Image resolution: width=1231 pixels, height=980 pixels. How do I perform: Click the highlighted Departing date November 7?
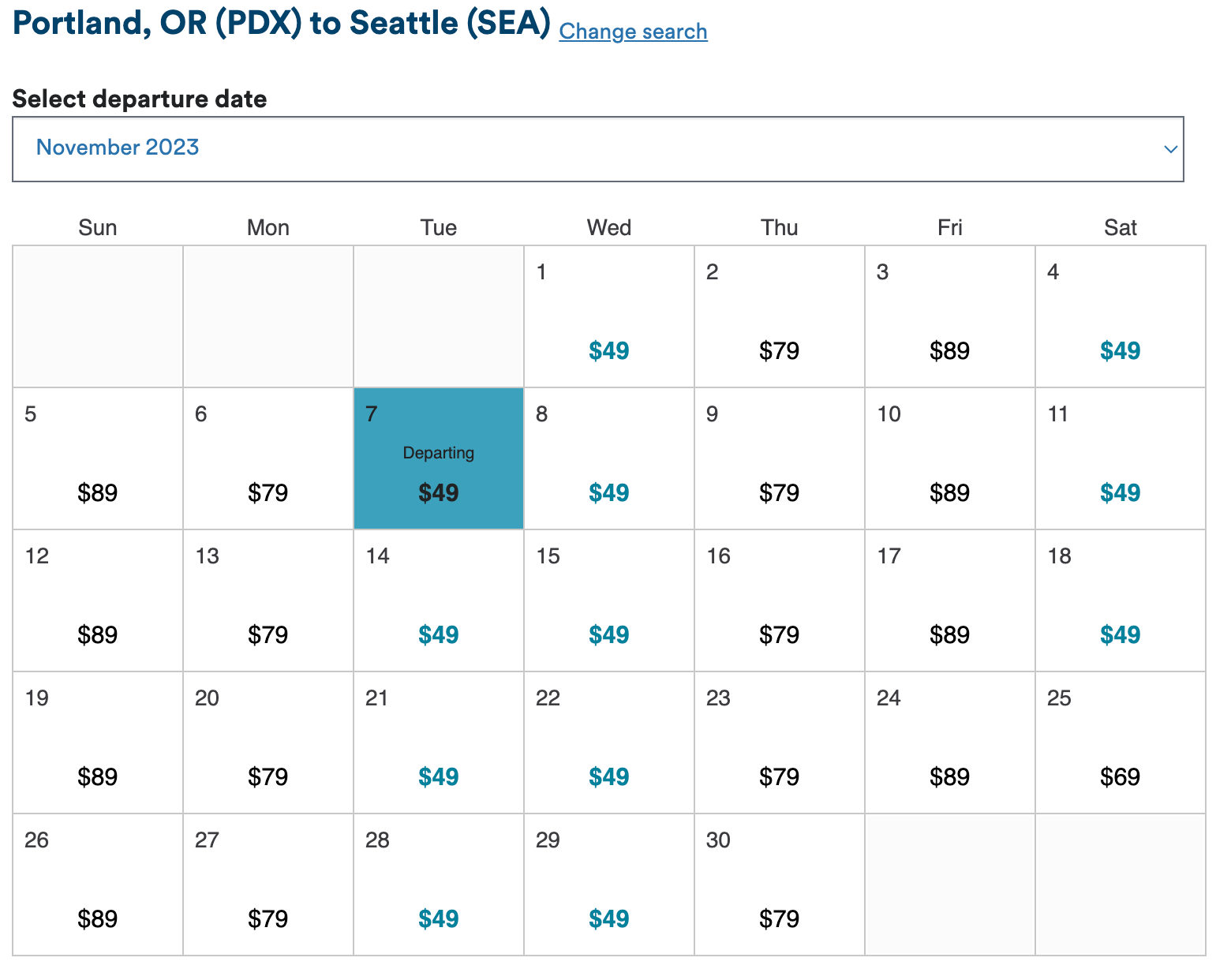[x=439, y=458]
